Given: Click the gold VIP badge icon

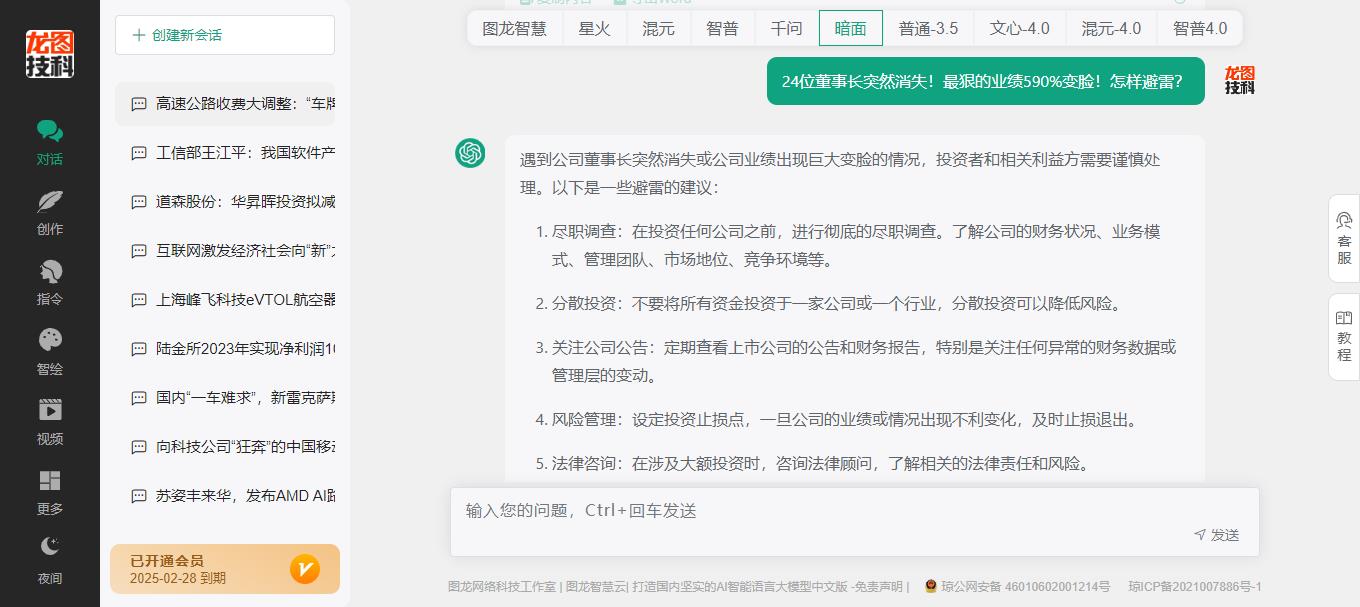Looking at the screenshot, I should (x=305, y=569).
